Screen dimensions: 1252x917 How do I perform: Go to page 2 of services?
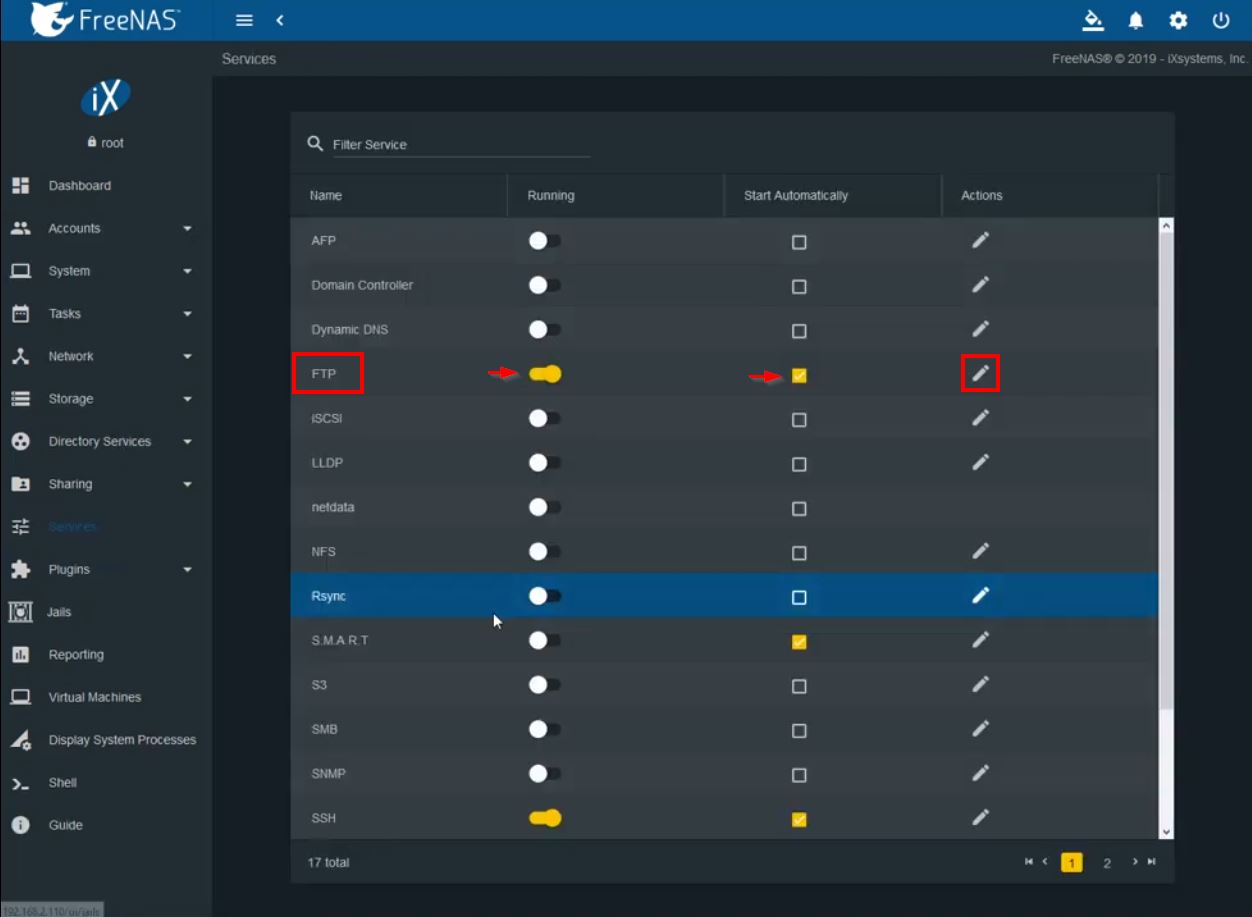[1107, 863]
